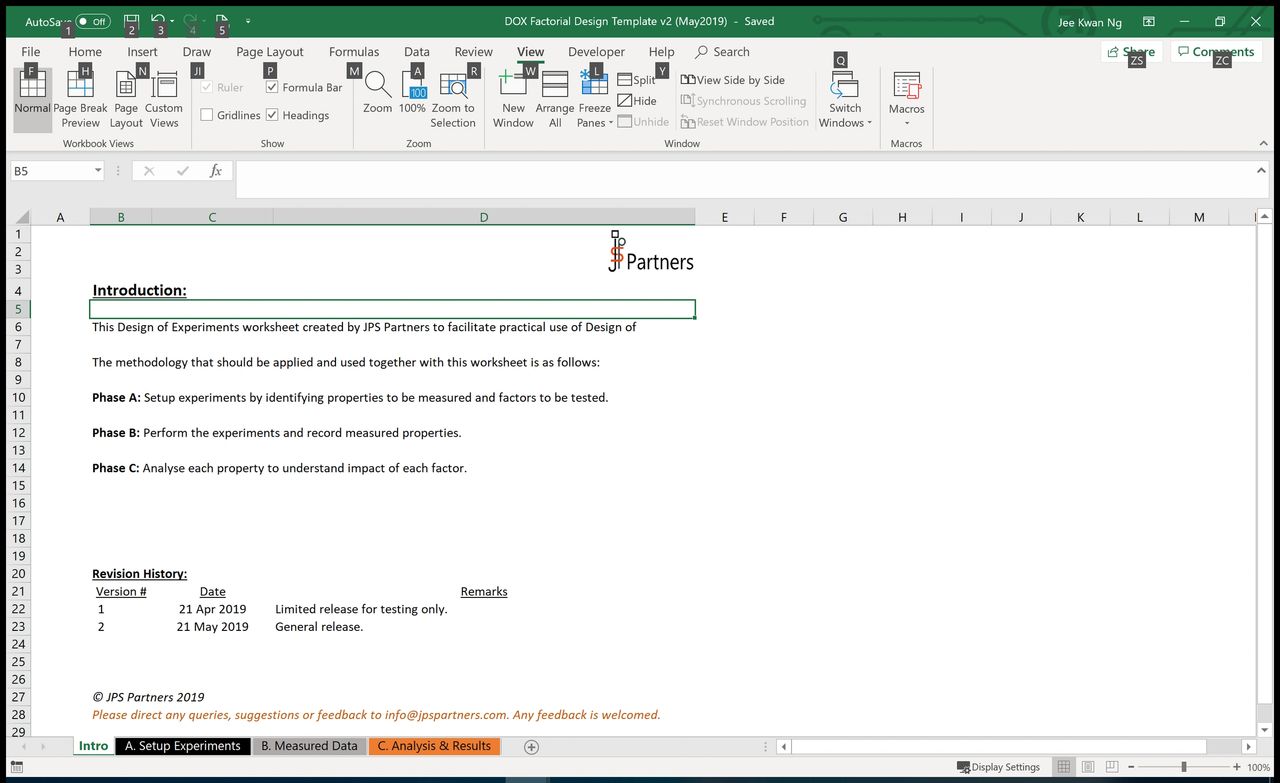Switch to Page Break Preview view
Screen dimensions: 1280x783
[x=80, y=99]
